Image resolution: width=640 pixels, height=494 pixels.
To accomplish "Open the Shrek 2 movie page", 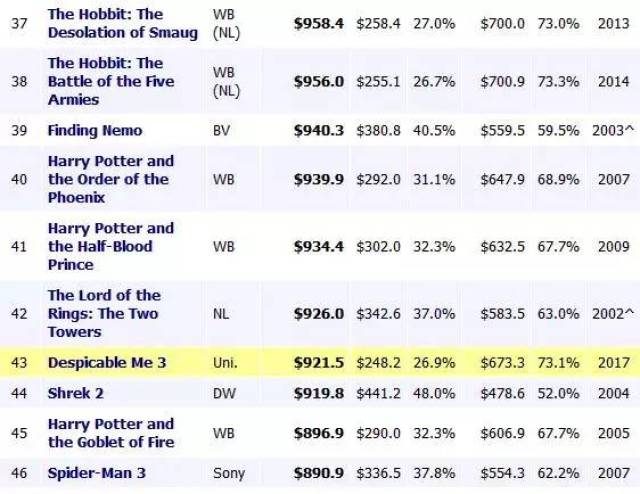I will pyautogui.click(x=76, y=393).
